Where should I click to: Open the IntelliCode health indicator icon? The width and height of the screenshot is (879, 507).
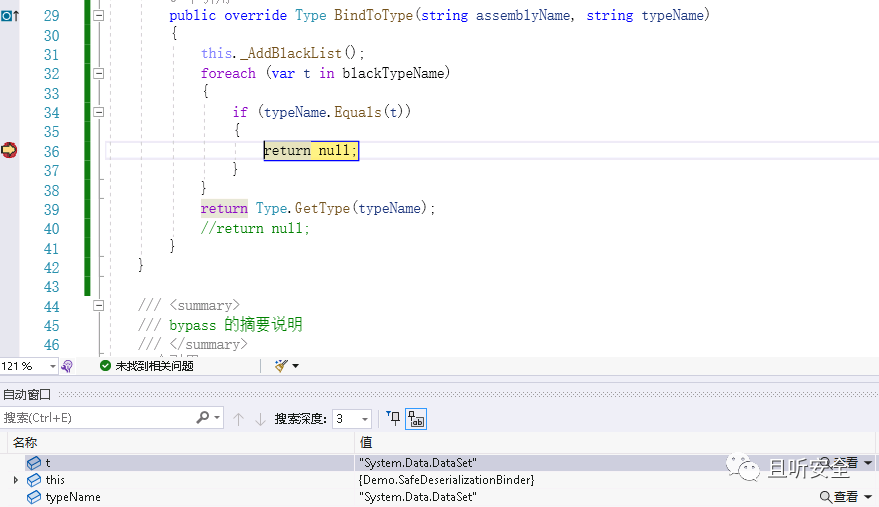pyautogui.click(x=67, y=366)
